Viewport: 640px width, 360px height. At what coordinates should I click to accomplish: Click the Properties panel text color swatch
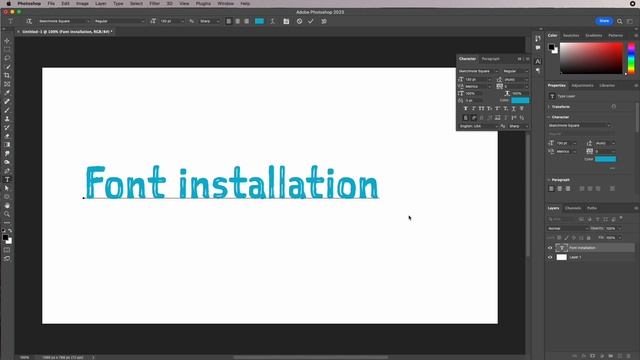click(x=605, y=159)
